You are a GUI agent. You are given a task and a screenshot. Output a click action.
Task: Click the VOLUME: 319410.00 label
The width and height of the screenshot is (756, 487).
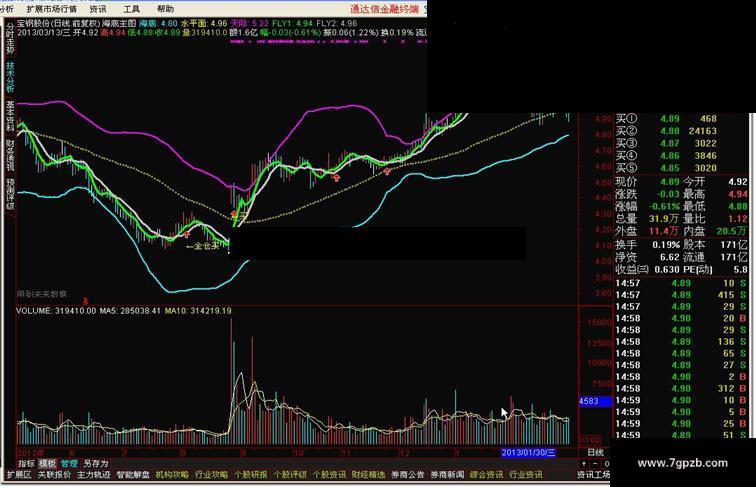click(56, 311)
